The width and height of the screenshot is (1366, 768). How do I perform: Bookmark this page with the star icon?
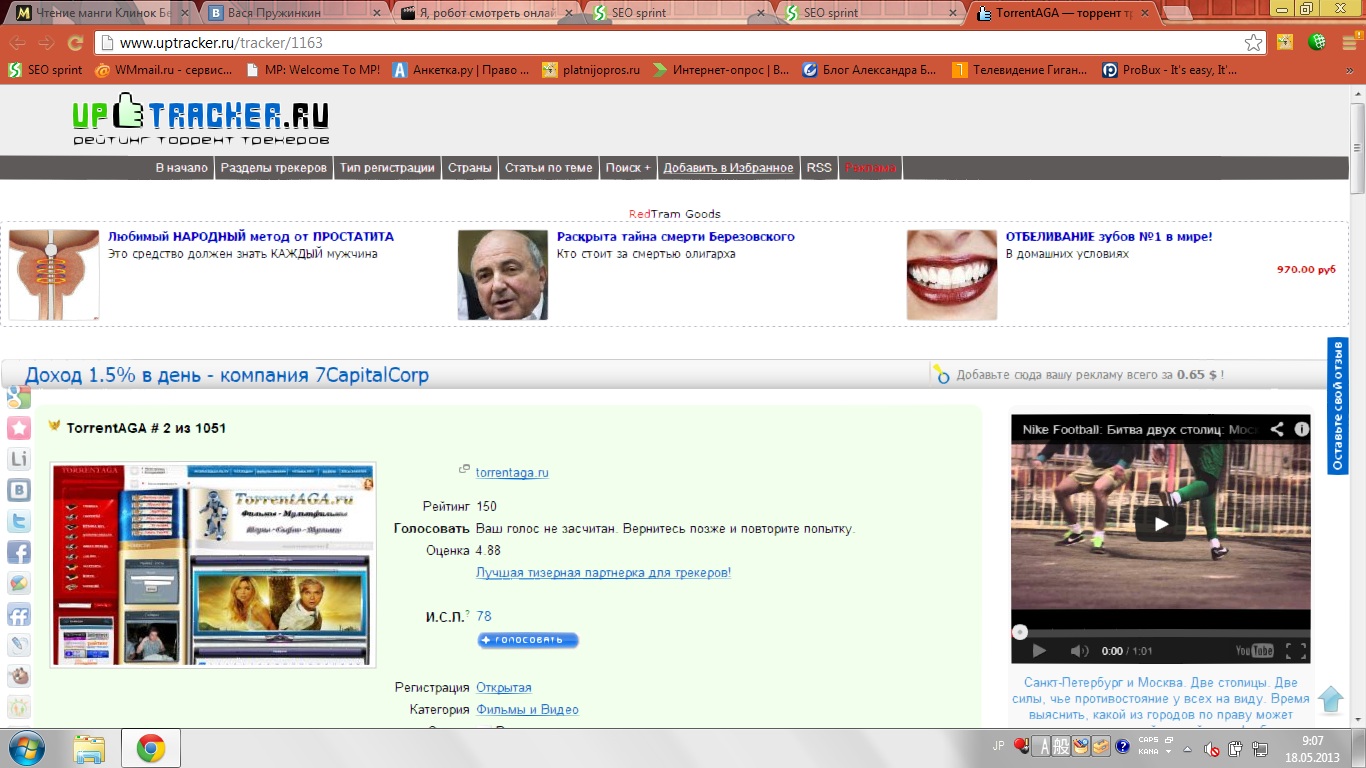tap(1253, 43)
